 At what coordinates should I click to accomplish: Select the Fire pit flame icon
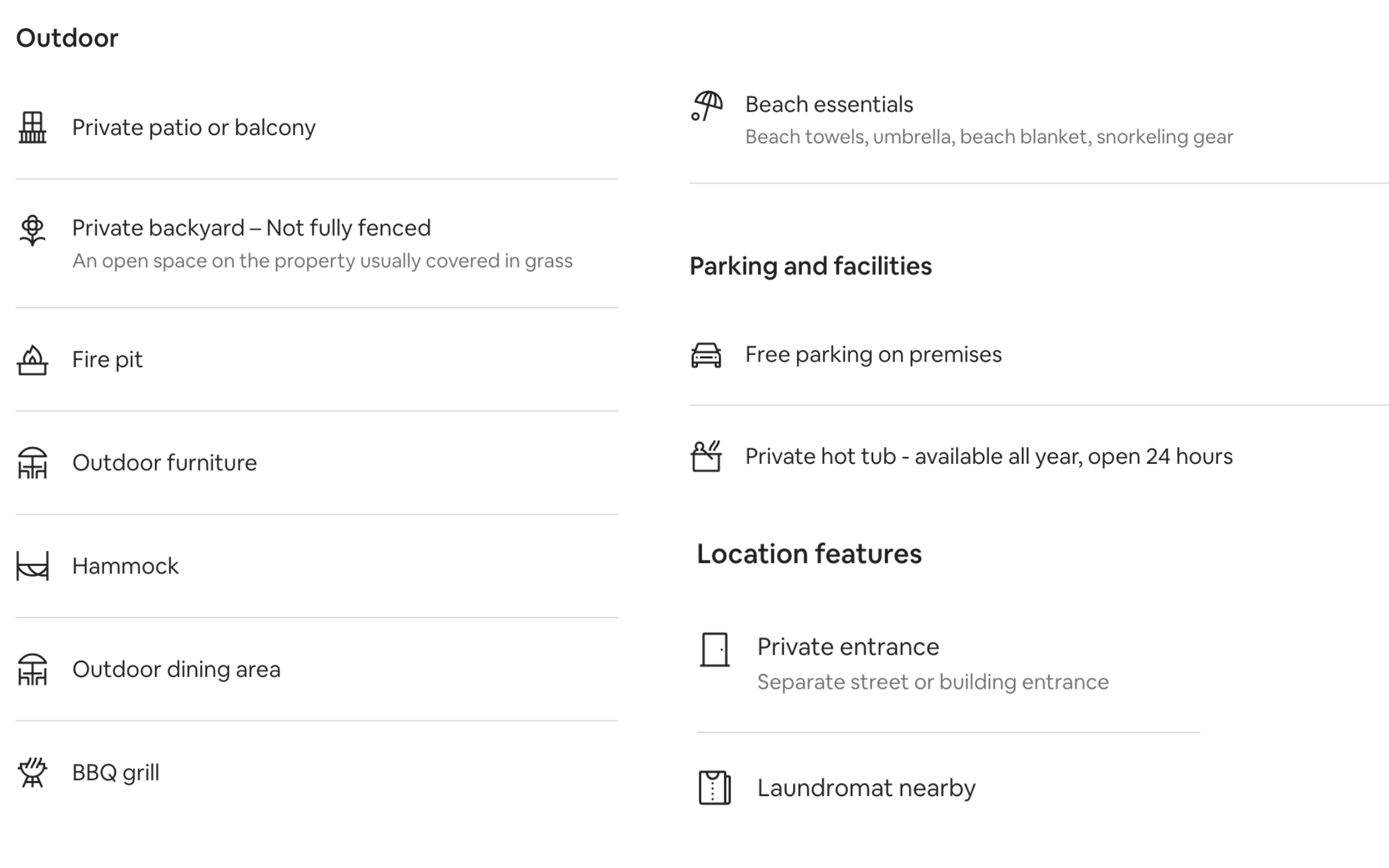pyautogui.click(x=32, y=360)
